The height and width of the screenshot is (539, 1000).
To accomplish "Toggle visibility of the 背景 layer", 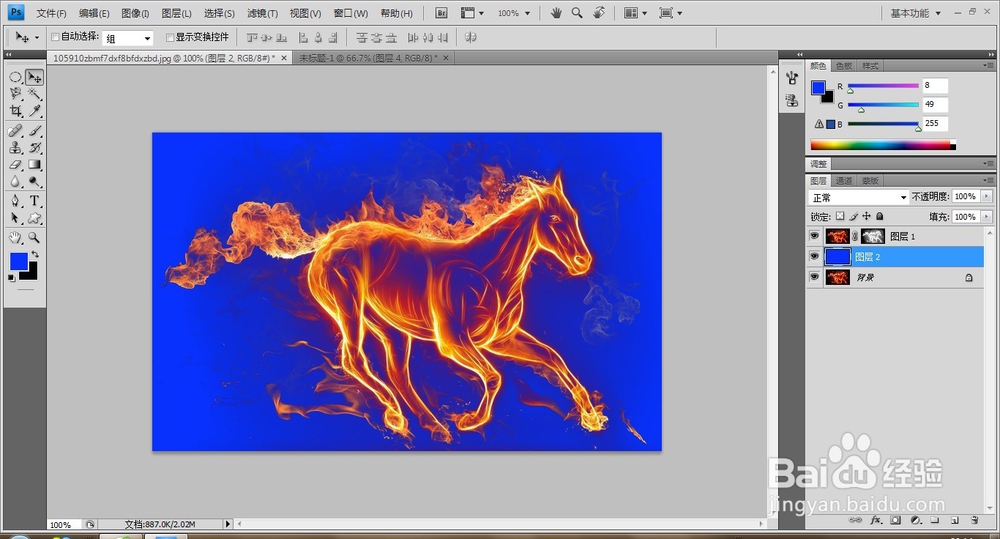I will (x=814, y=277).
